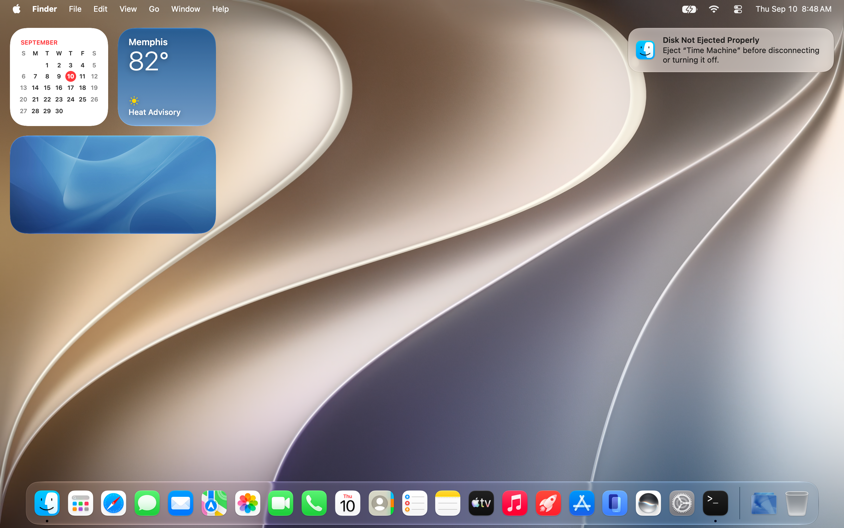Open the Window menu
Viewport: 844px width, 528px height.
point(186,9)
